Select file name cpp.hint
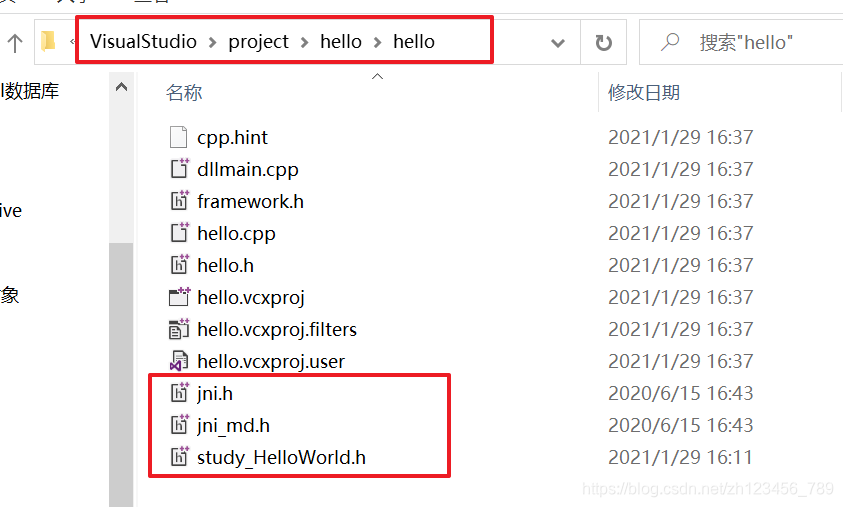The width and height of the screenshot is (843, 507). tap(232, 138)
